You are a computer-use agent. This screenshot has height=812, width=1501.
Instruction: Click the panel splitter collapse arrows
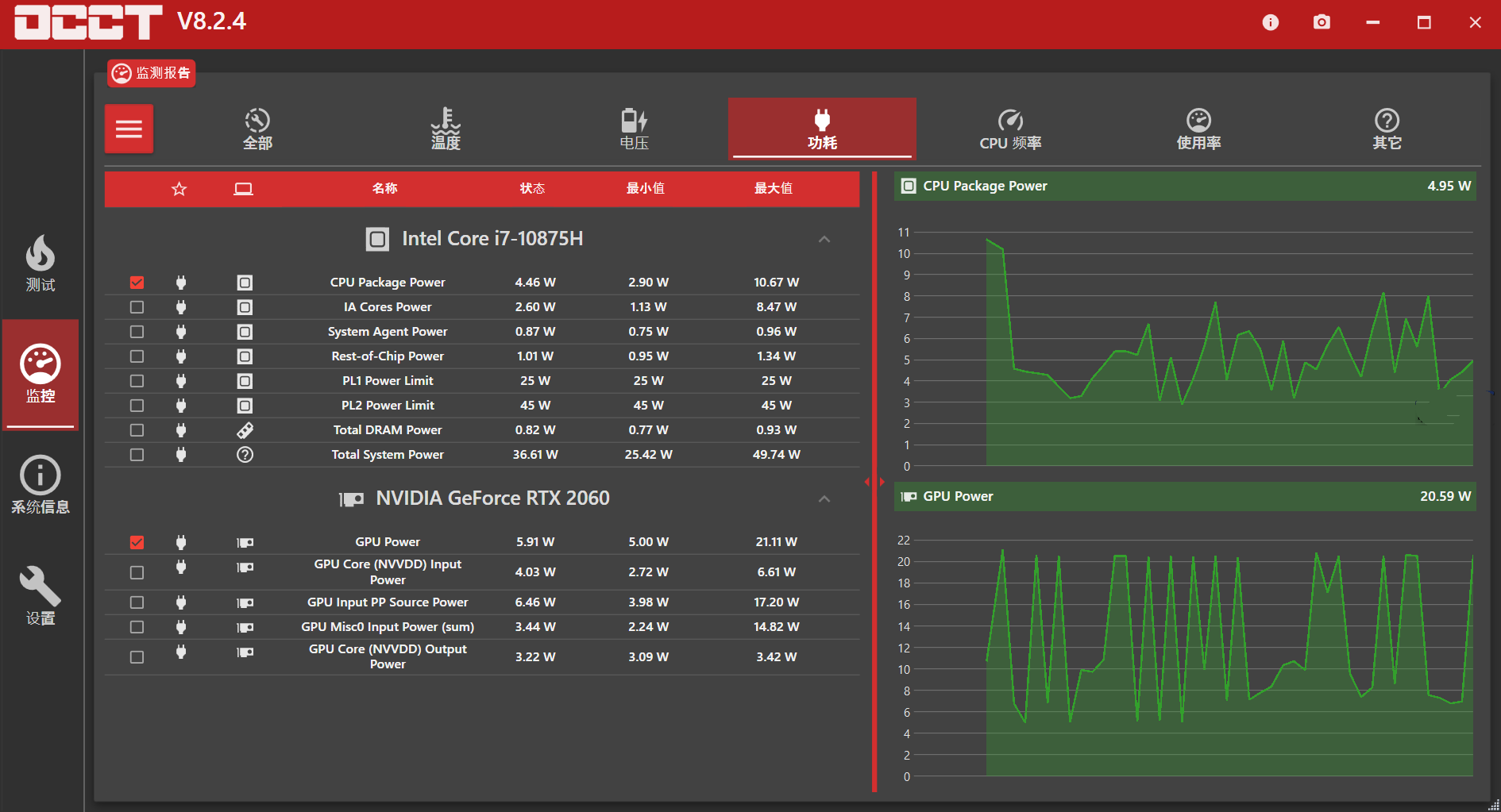tap(874, 482)
